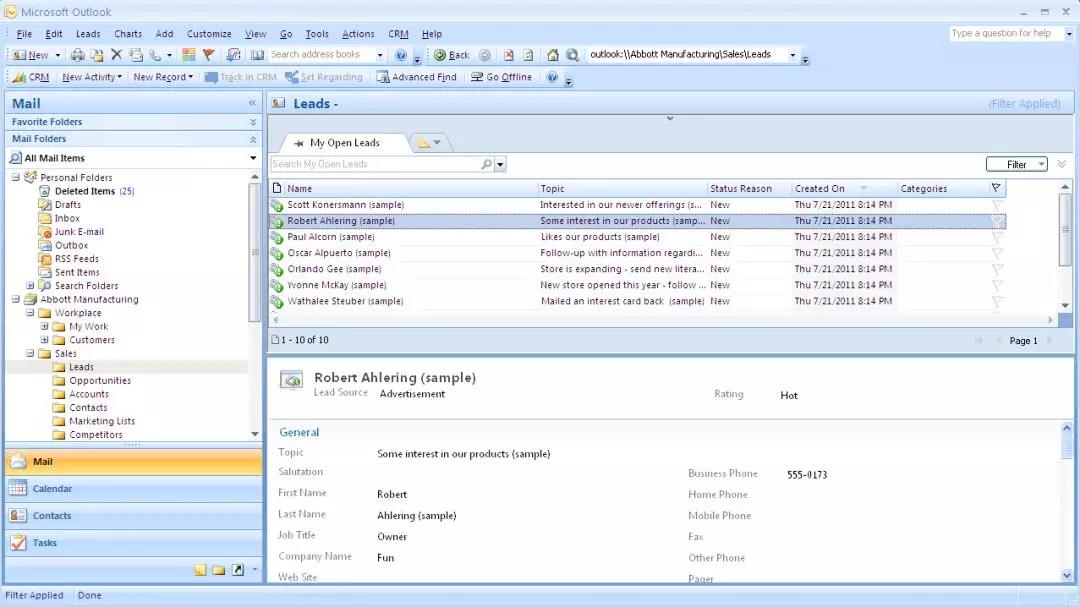Image resolution: width=1080 pixels, height=607 pixels.
Task: Click the folder list vertical scrollbar
Action: click(255, 300)
